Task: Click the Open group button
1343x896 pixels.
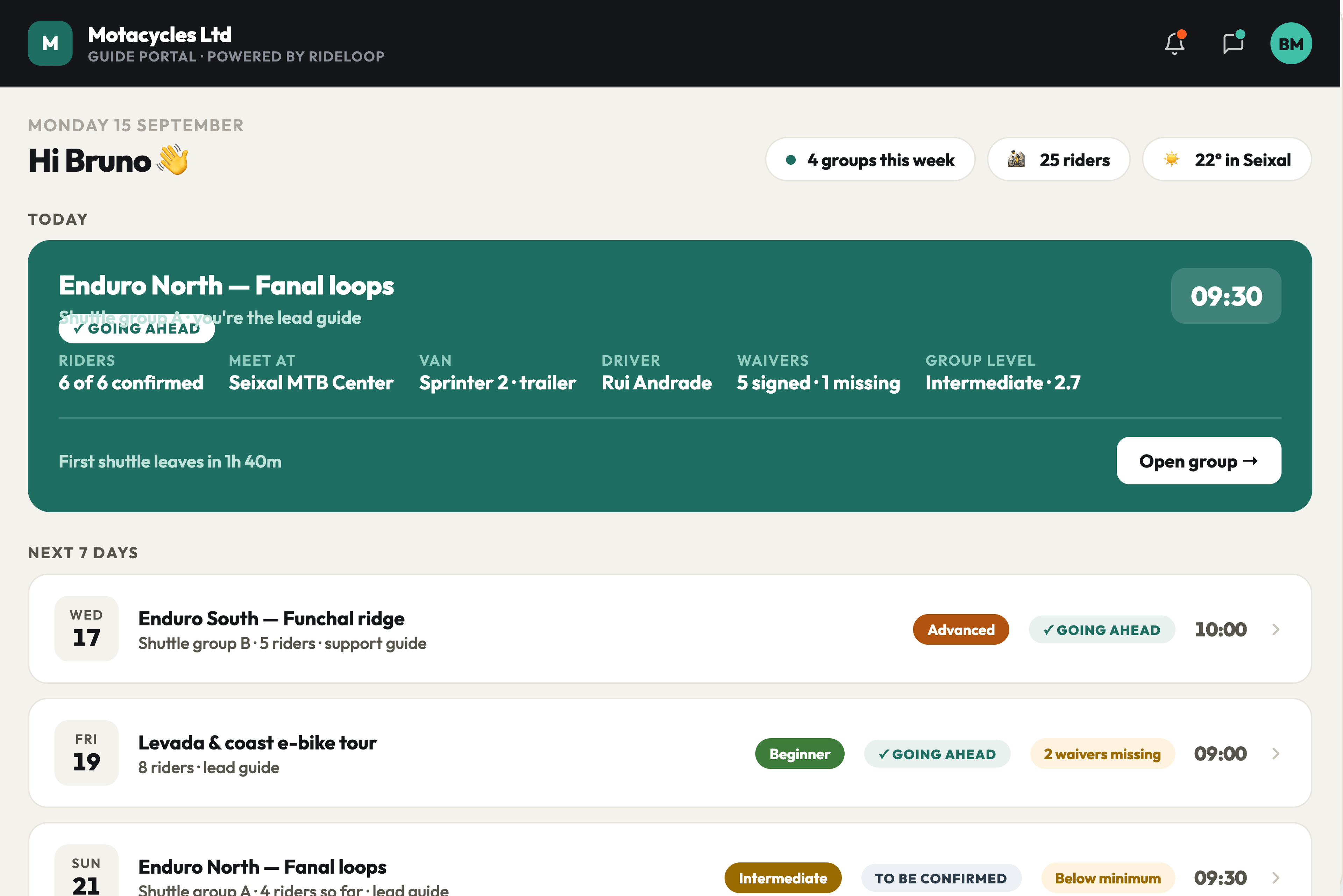Action: click(x=1199, y=460)
